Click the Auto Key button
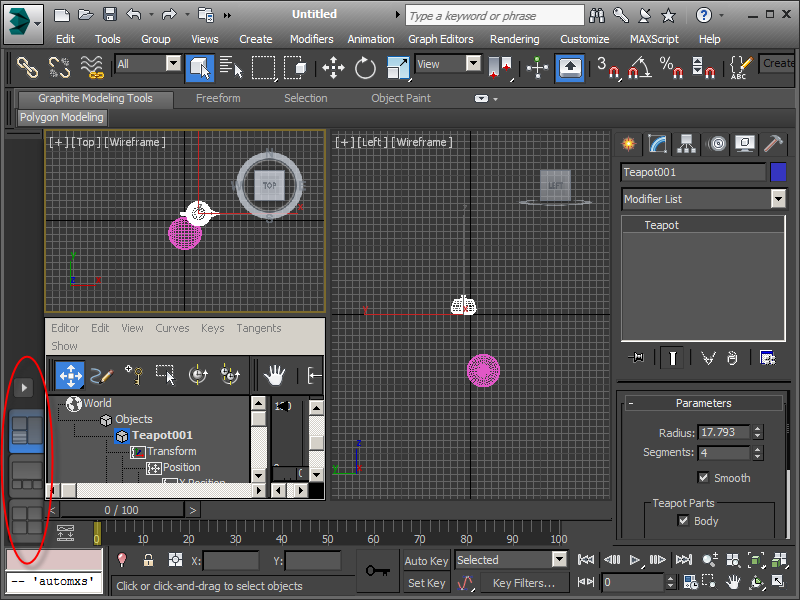 pyautogui.click(x=426, y=561)
